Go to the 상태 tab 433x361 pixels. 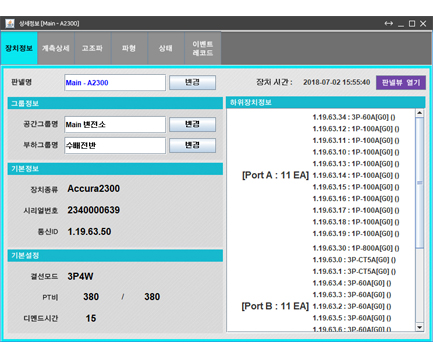166,48
